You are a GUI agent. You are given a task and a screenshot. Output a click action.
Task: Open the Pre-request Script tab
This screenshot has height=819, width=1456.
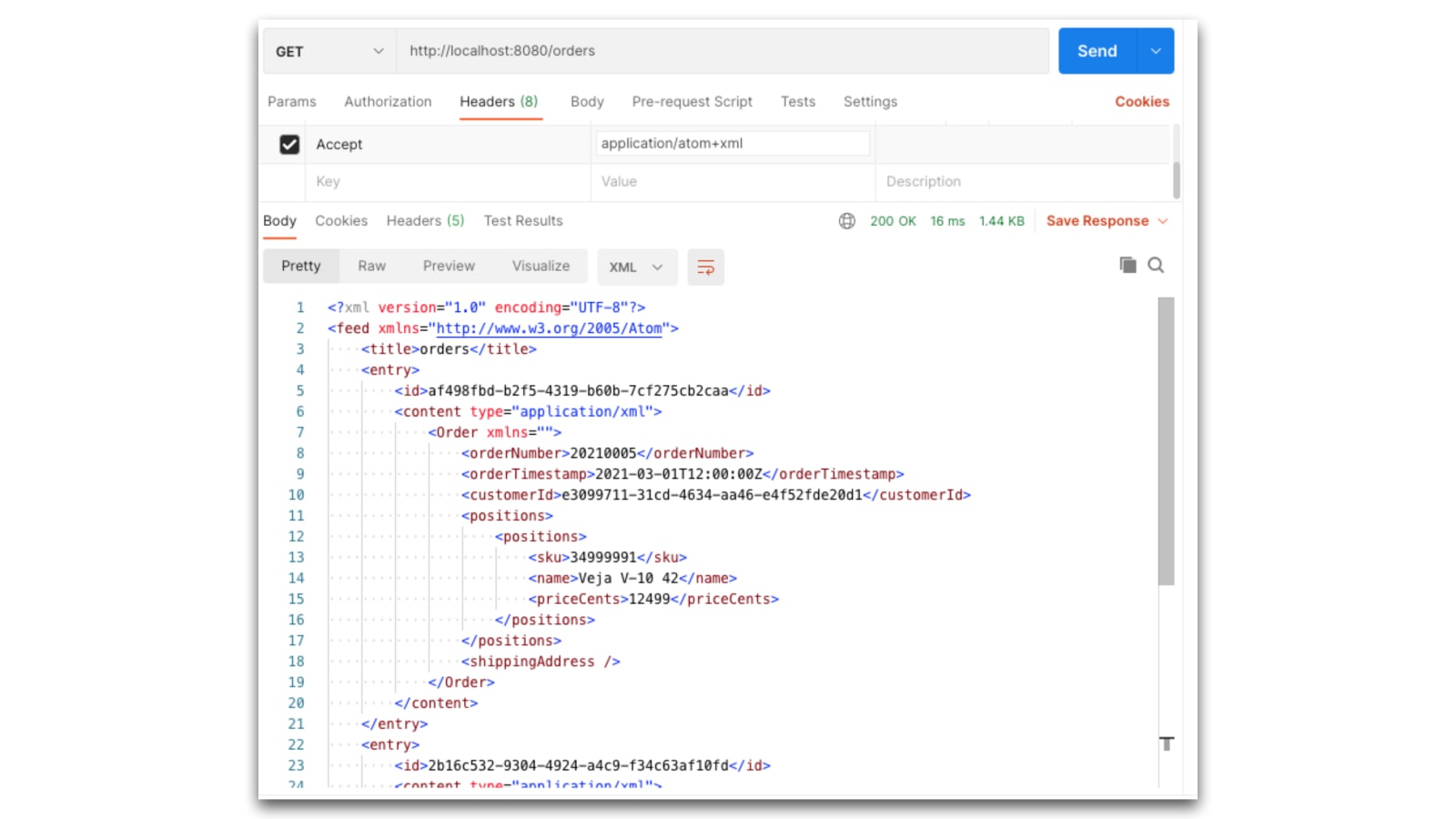[692, 102]
